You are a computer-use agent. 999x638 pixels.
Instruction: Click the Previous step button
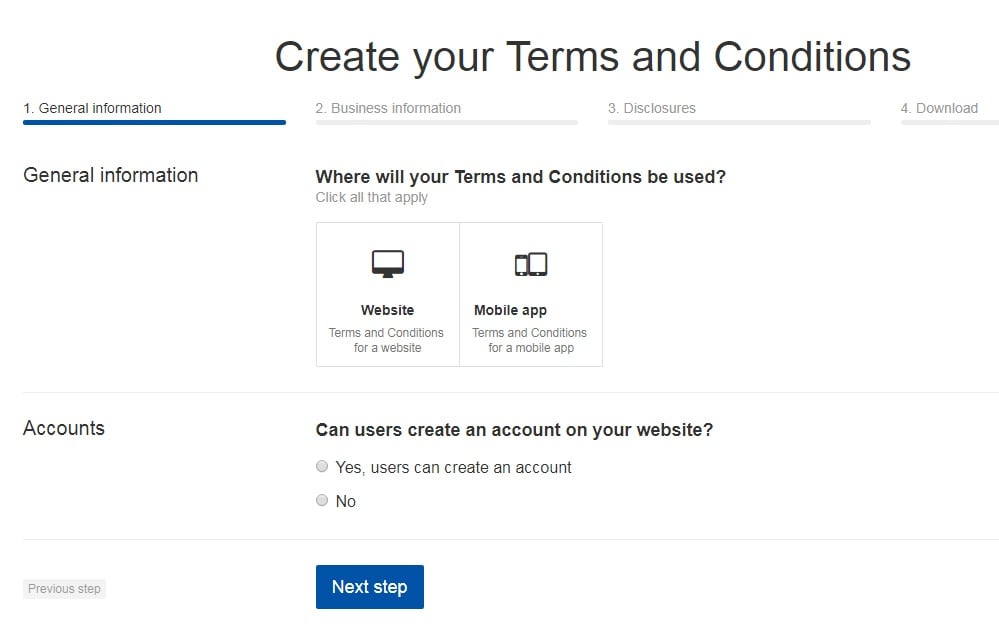pos(64,589)
